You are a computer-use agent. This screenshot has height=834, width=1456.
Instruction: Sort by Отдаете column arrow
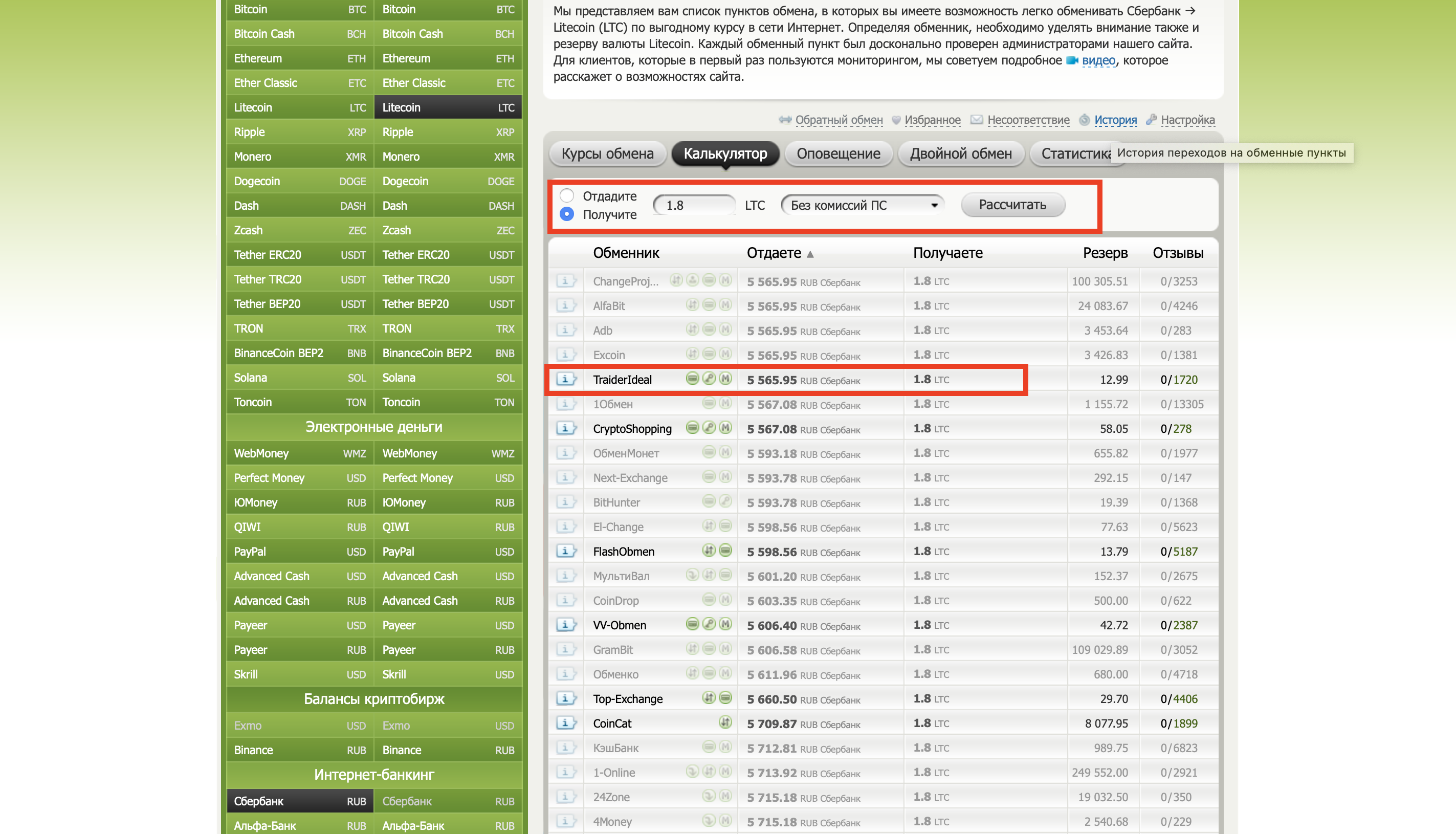(810, 254)
